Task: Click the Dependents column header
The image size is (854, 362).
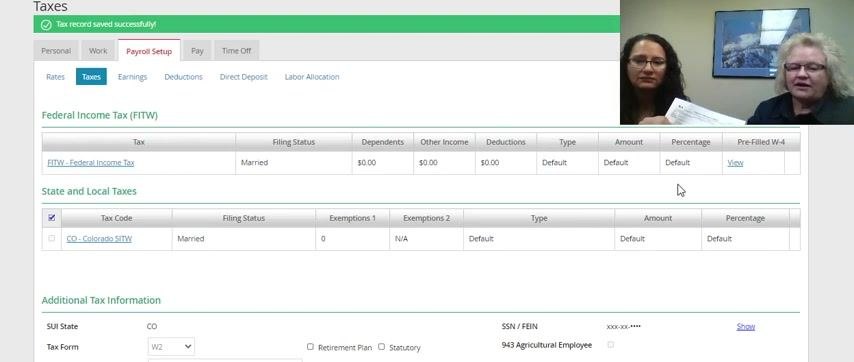Action: pyautogui.click(x=382, y=142)
